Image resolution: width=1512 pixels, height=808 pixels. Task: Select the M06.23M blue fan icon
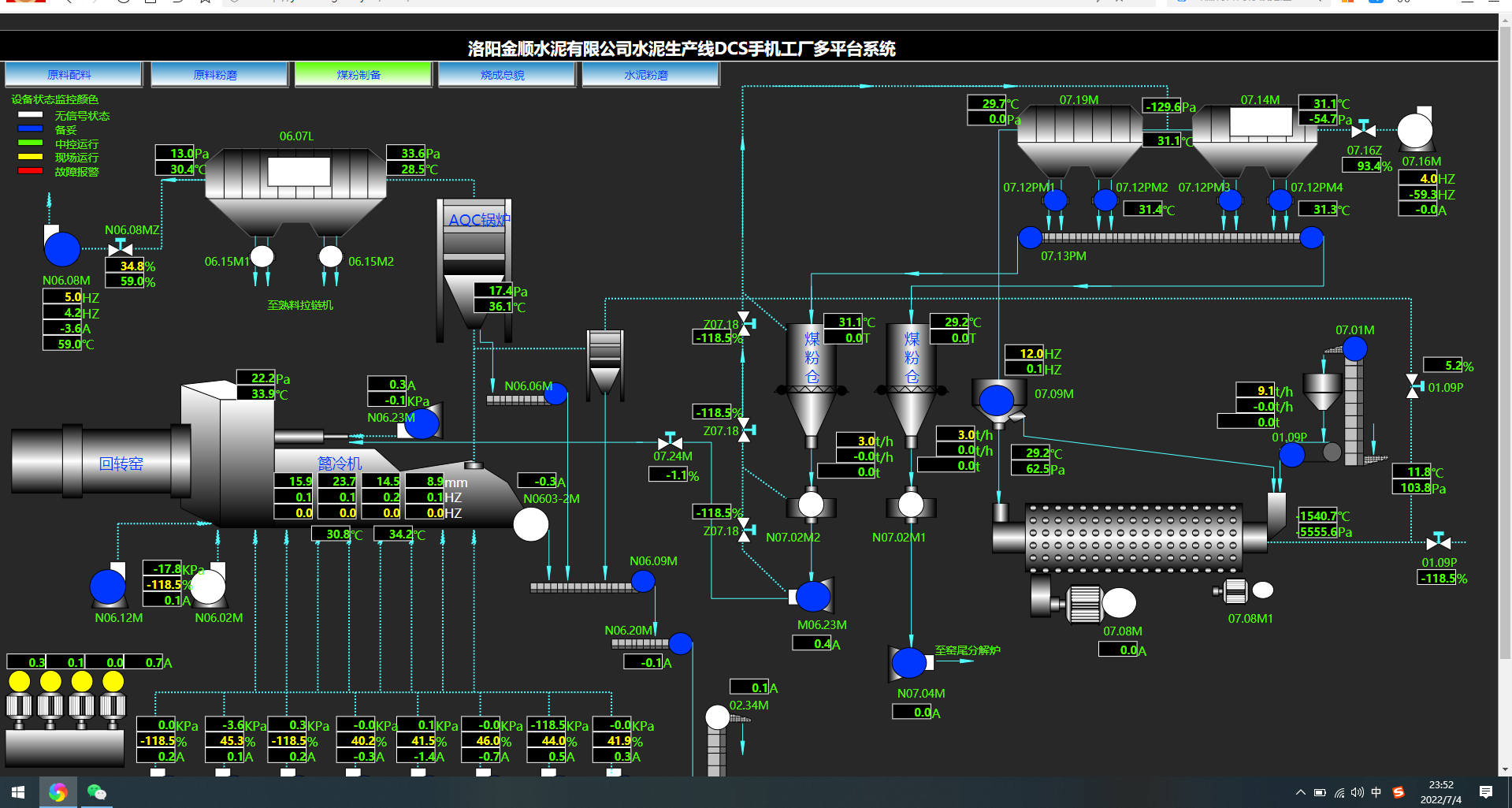coord(813,597)
